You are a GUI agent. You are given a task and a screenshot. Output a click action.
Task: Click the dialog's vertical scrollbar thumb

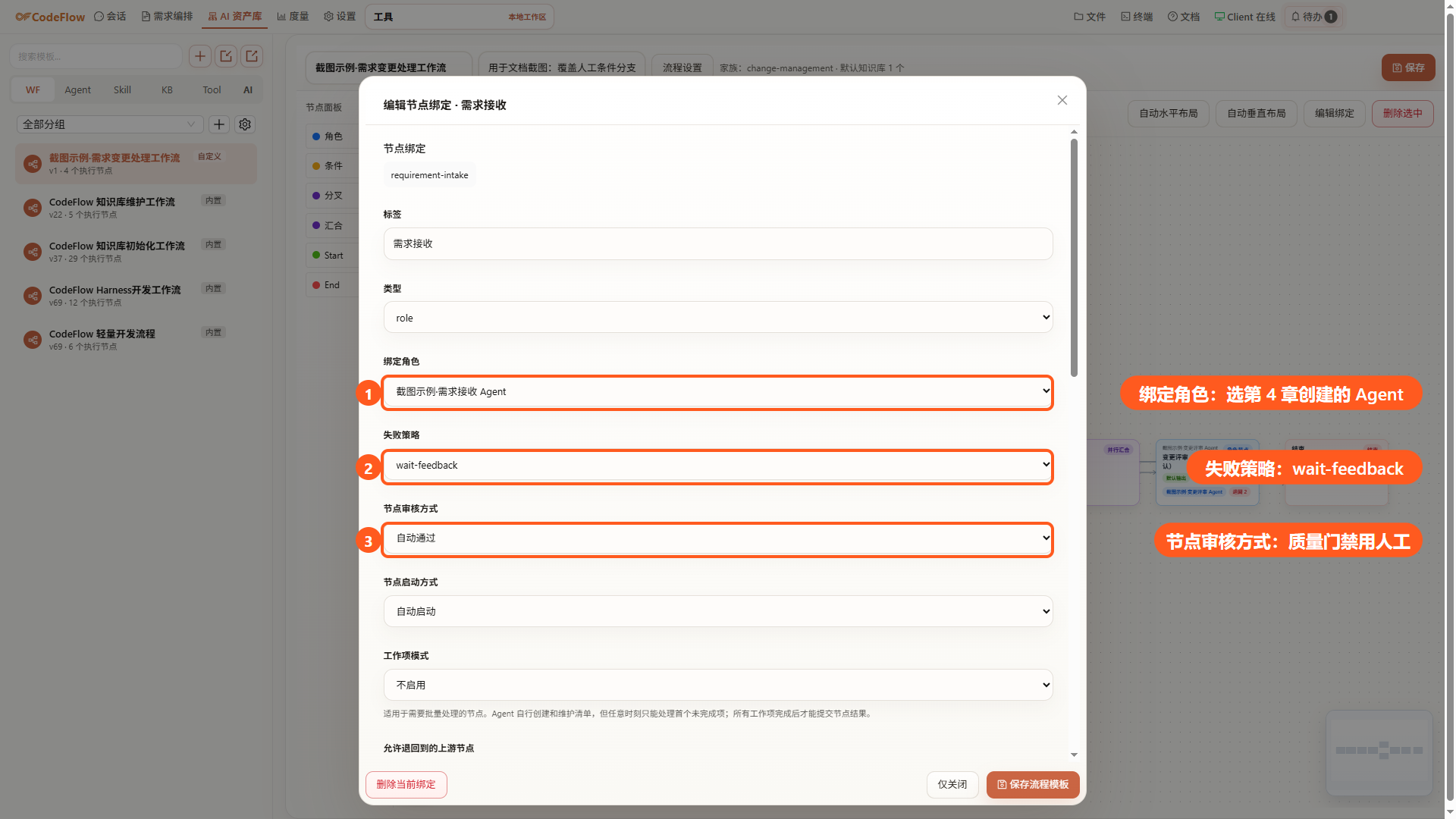click(1074, 258)
